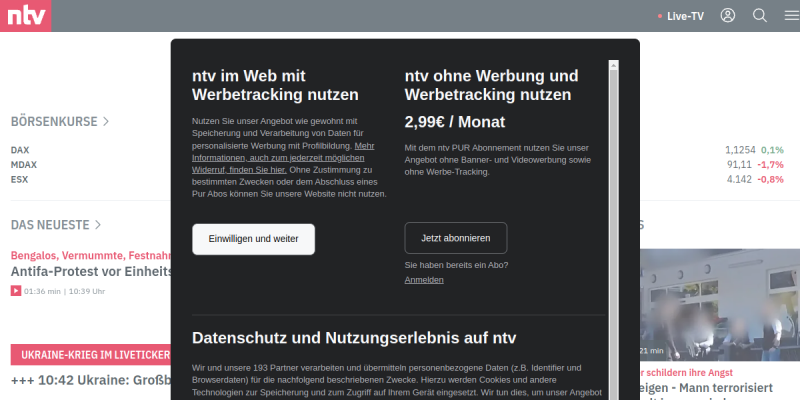Click the '01:36 min | 10:39 Uhr' timestamp
This screenshot has height=400, width=800.
(x=64, y=291)
